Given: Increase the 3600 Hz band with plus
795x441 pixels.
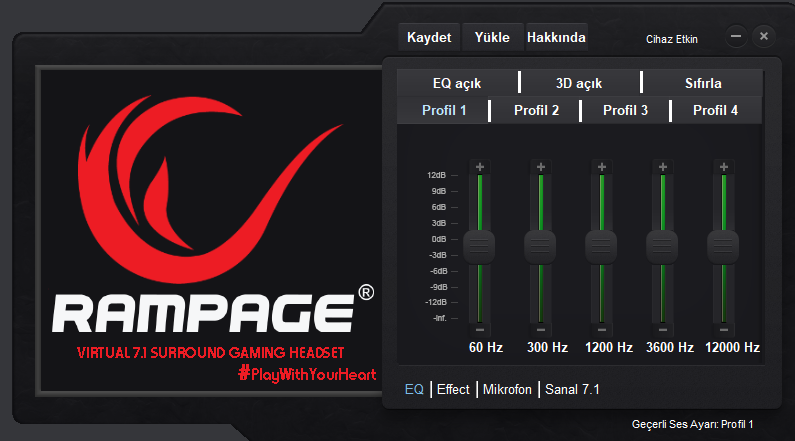Looking at the screenshot, I should tap(663, 167).
